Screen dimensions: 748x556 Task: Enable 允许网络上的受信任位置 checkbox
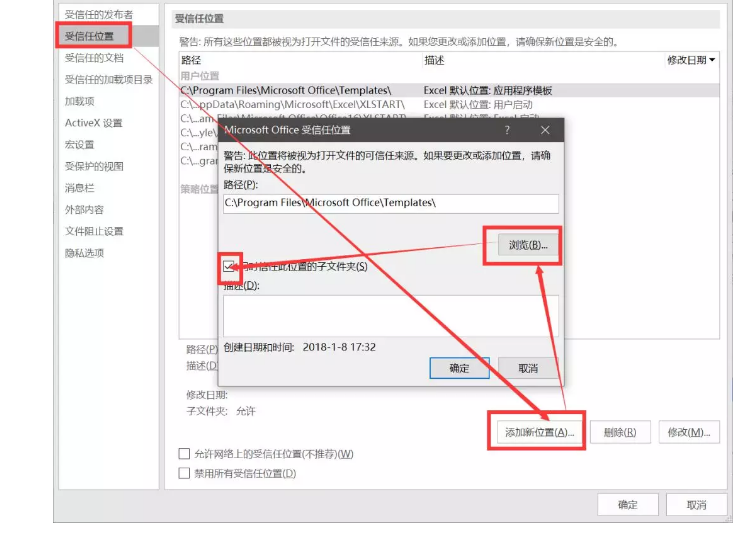coord(184,453)
